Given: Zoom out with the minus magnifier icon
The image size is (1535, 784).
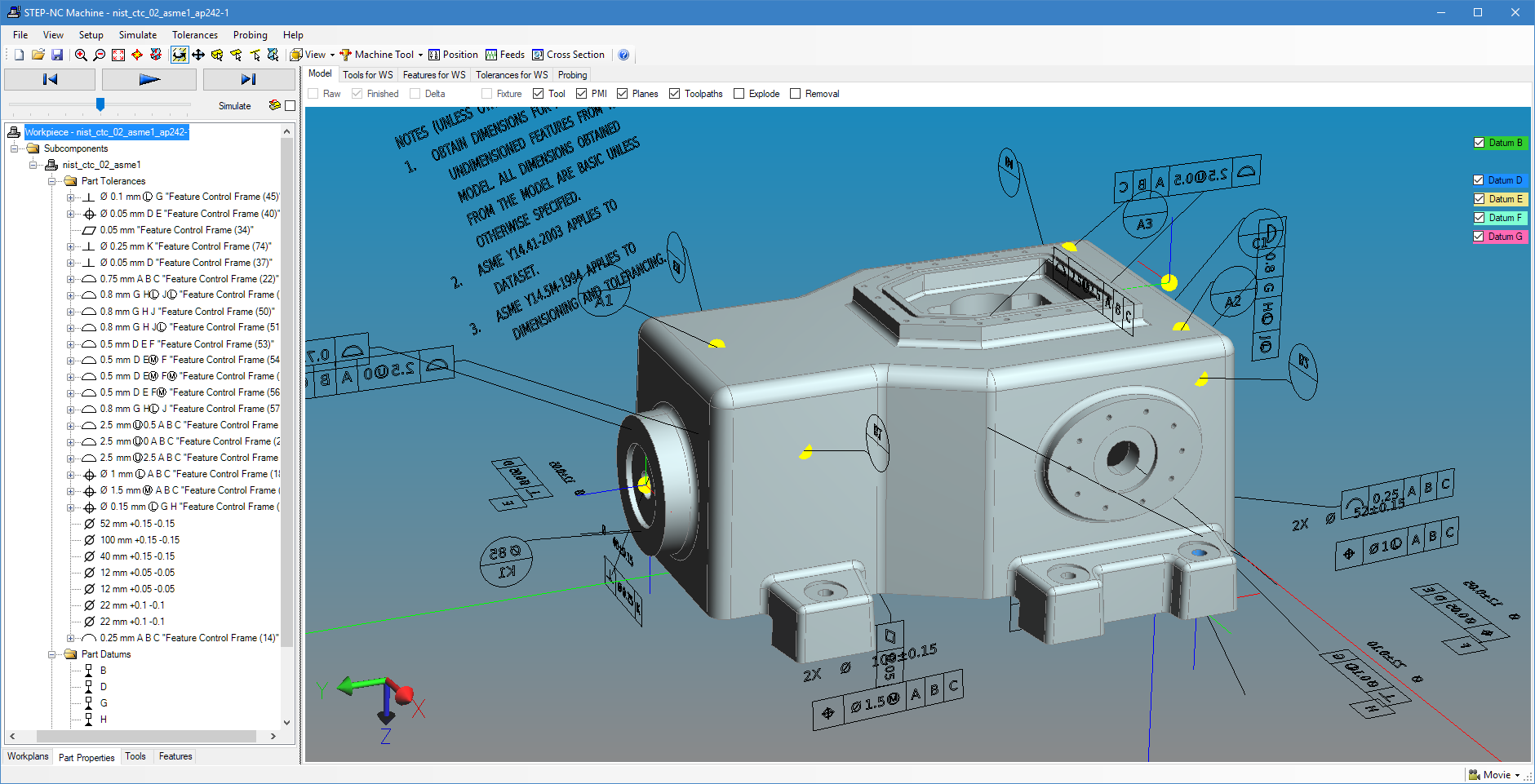Looking at the screenshot, I should (x=100, y=55).
